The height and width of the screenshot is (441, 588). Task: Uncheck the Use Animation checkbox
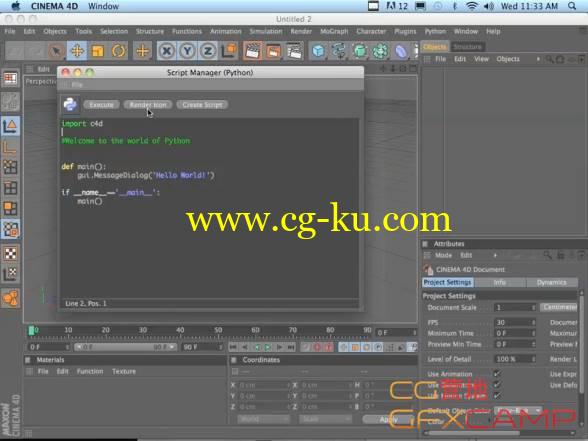pyautogui.click(x=497, y=374)
